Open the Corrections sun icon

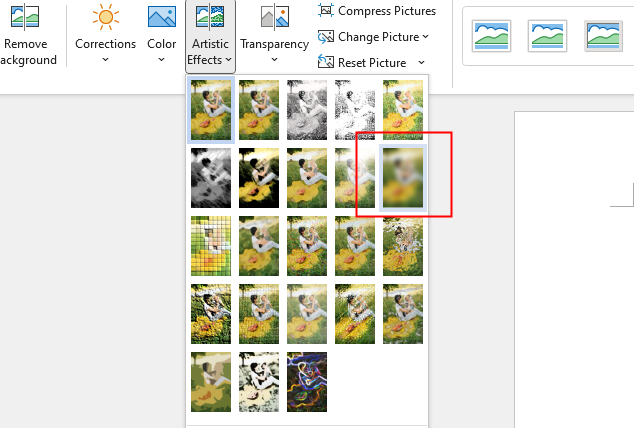coord(106,17)
